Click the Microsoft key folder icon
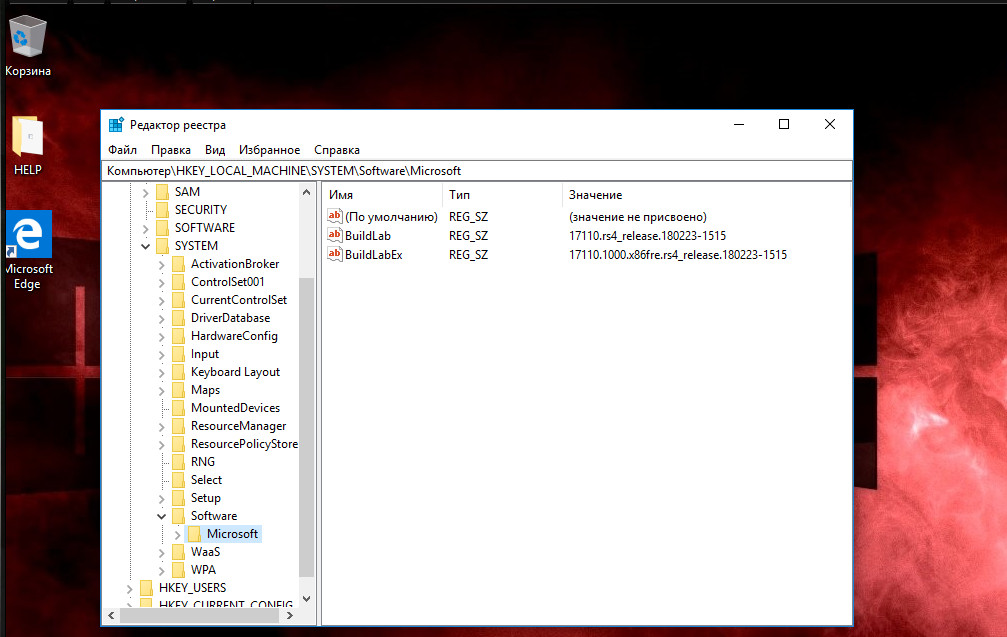This screenshot has width=1007, height=637. click(195, 534)
